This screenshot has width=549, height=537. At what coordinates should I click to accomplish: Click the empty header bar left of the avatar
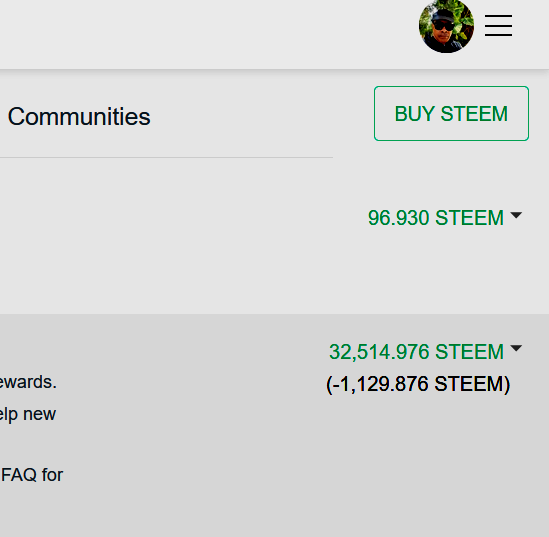point(207,34)
